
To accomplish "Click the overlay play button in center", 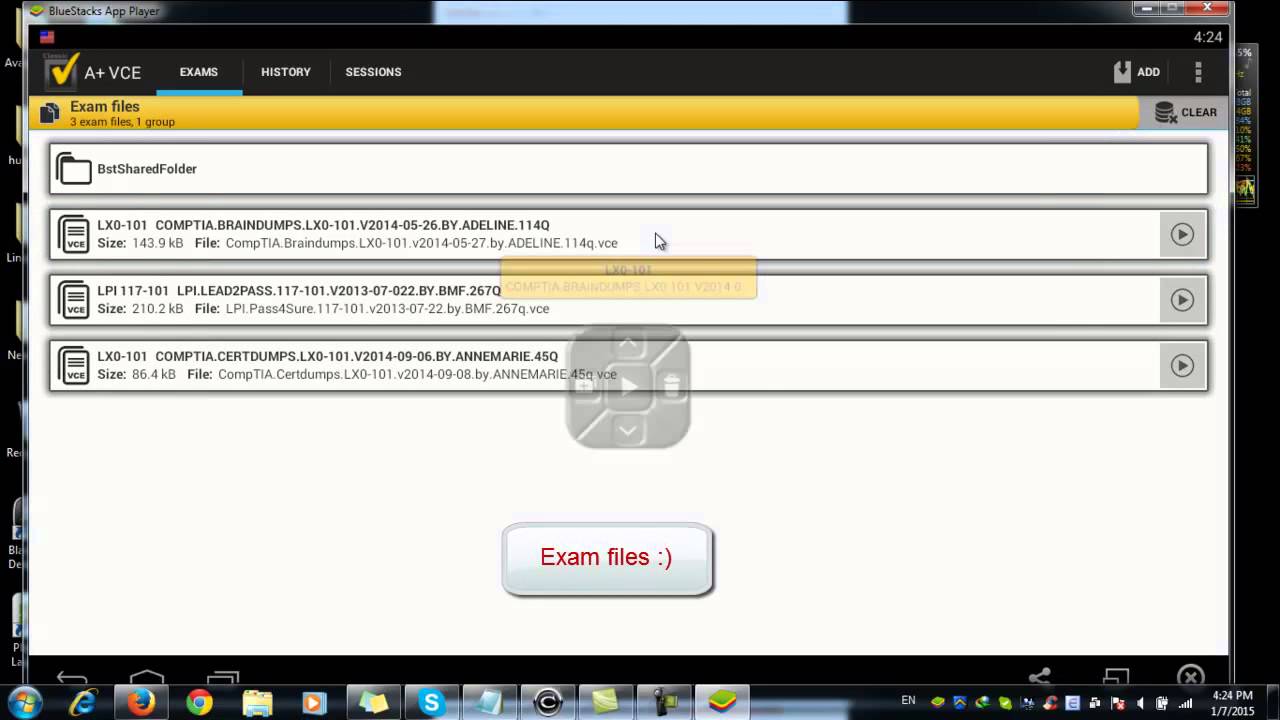I will 628,387.
